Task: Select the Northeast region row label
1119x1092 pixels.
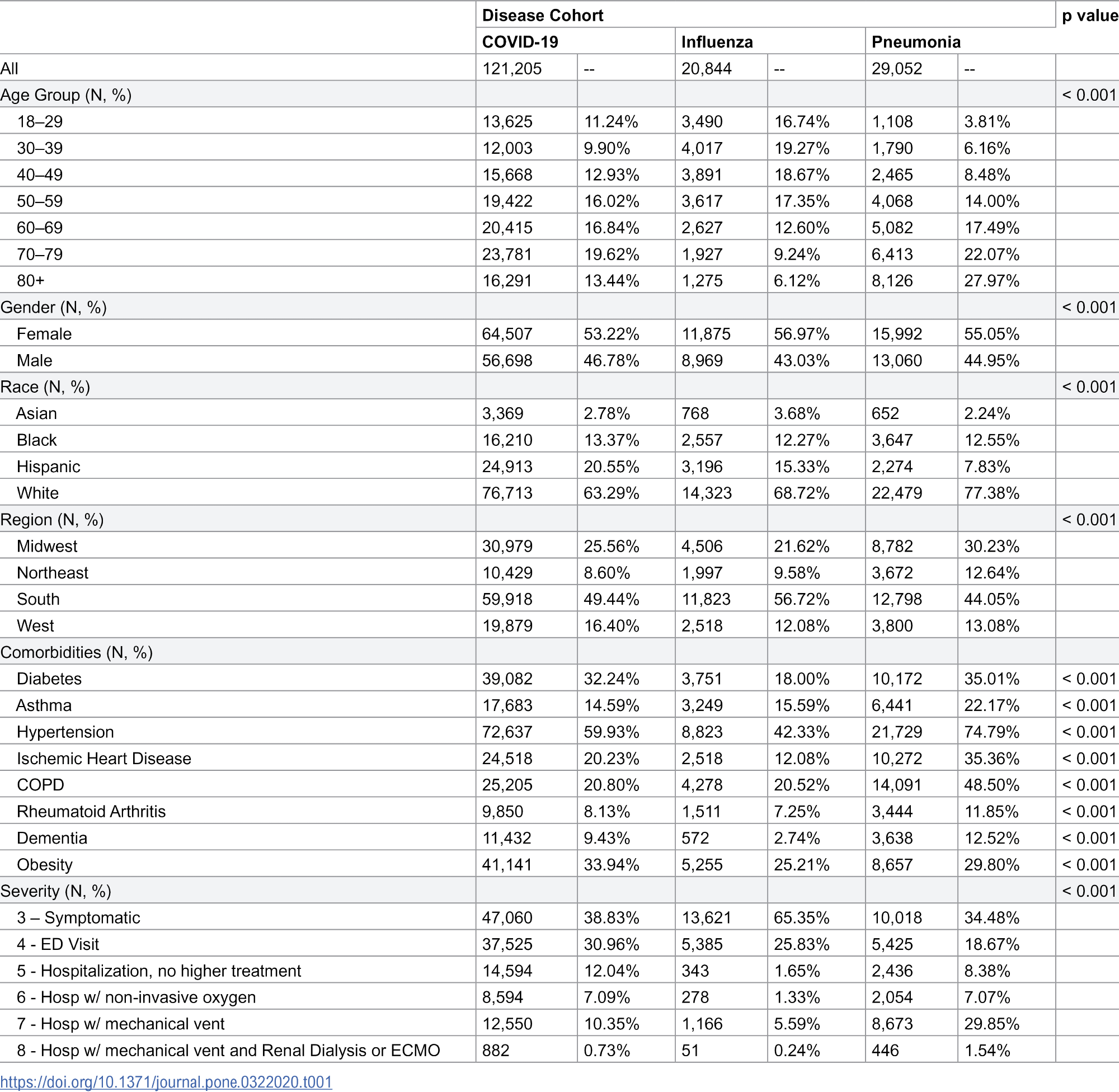Action: [52, 572]
